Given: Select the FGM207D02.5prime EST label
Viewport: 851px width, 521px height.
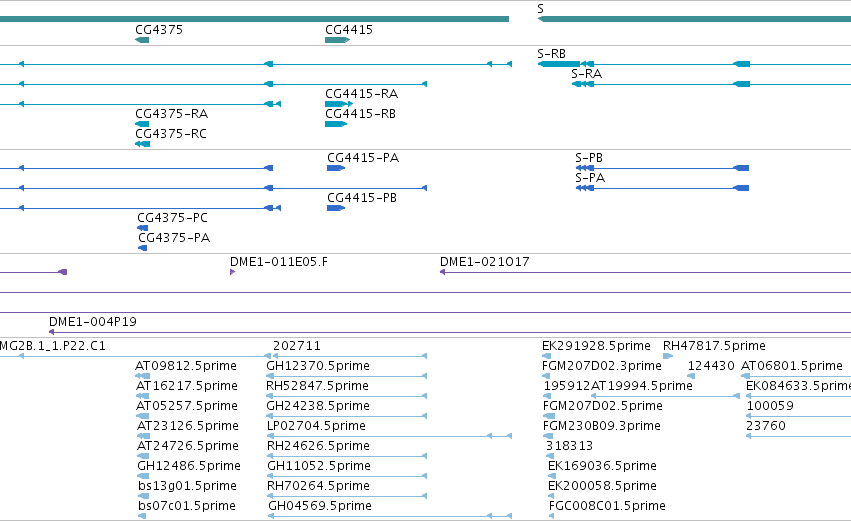Looking at the screenshot, I should [x=603, y=406].
